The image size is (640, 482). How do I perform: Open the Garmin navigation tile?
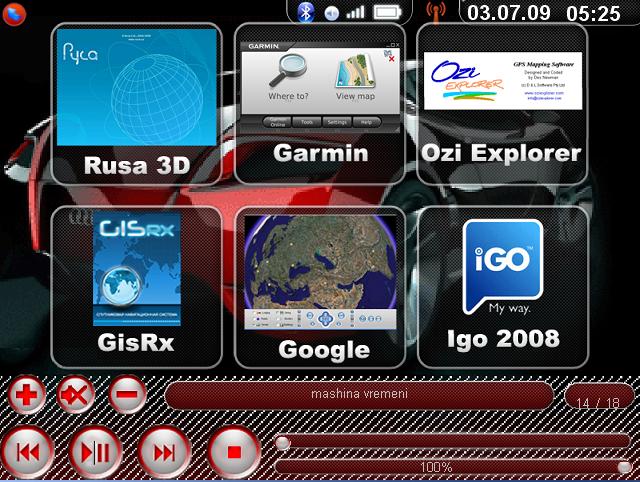click(321, 103)
